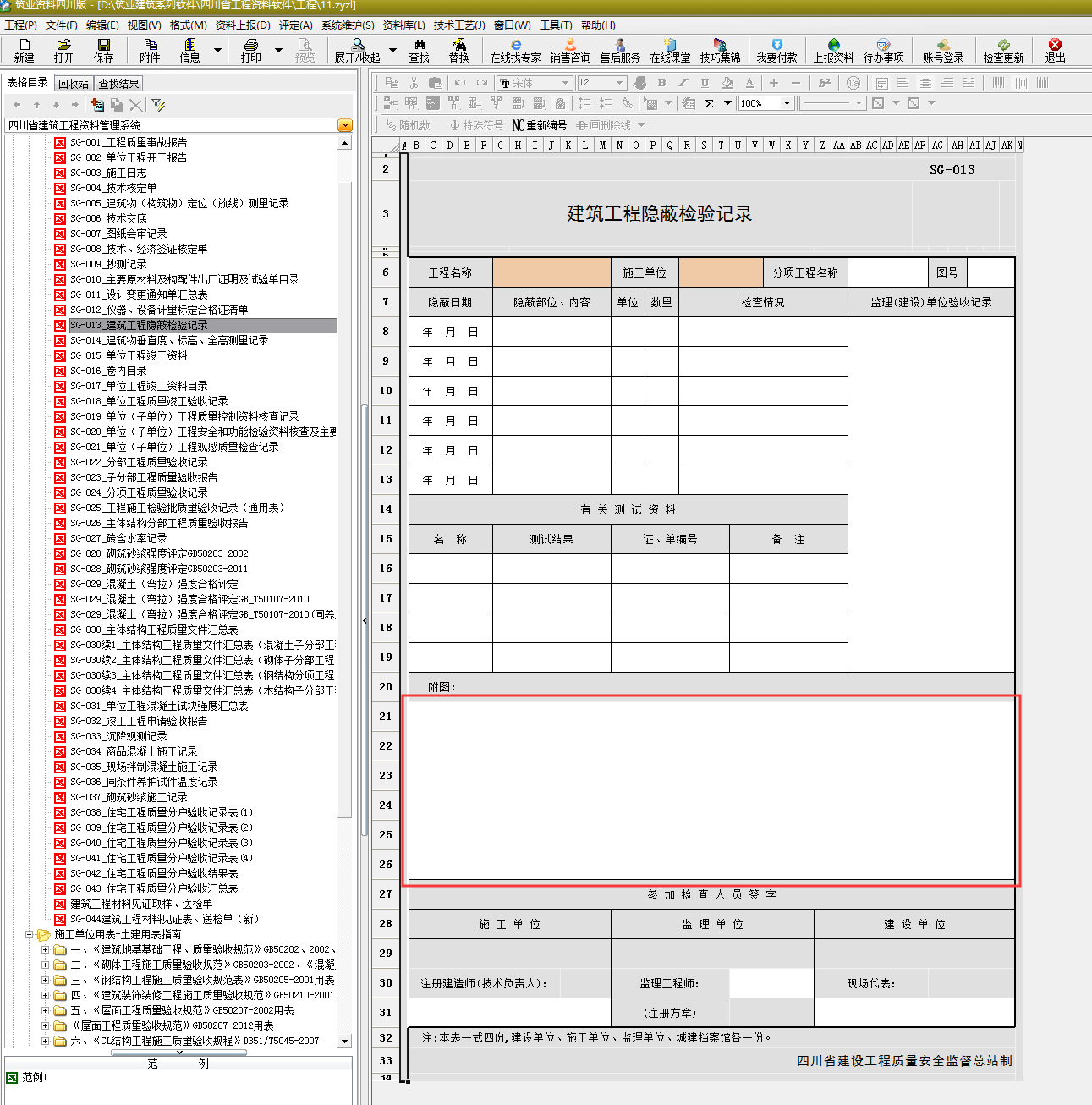Click the orange 施工单位 input cell

pyautogui.click(x=721, y=272)
